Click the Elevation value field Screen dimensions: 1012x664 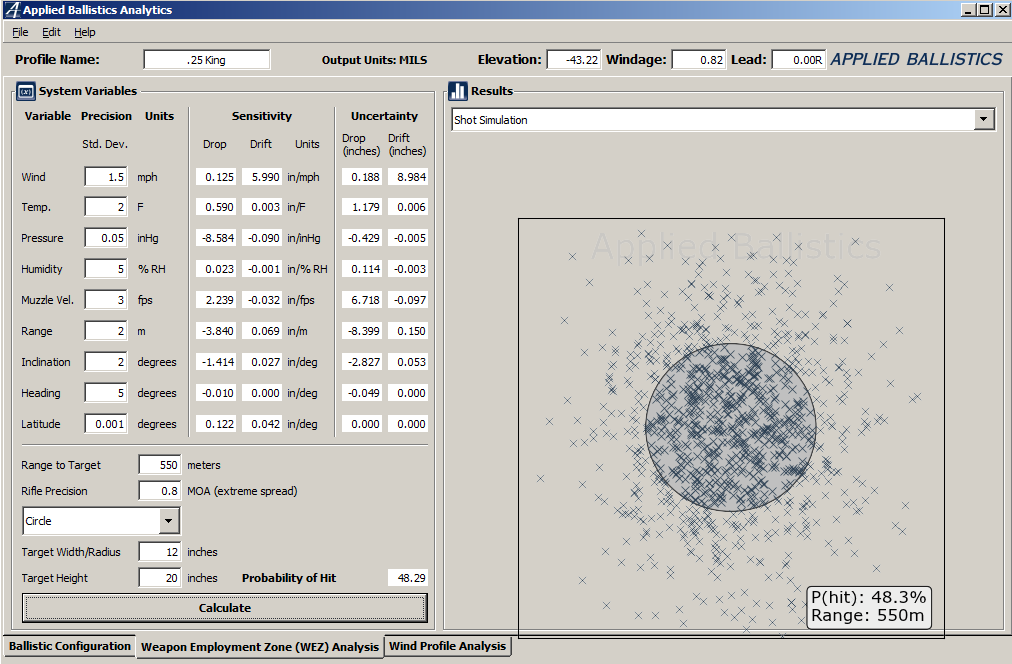[574, 60]
